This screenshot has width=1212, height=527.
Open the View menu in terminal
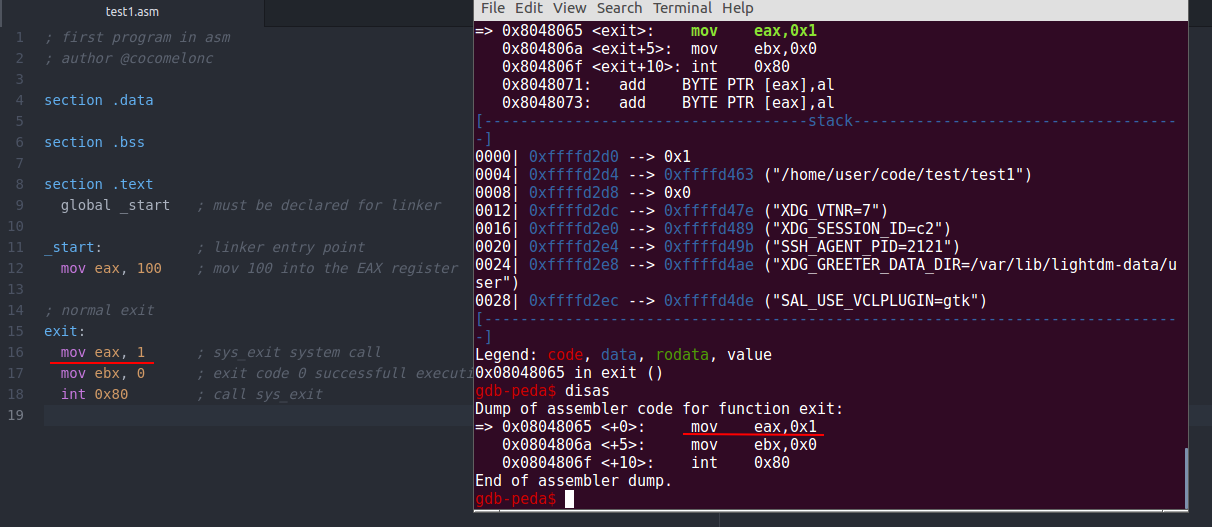coord(570,8)
